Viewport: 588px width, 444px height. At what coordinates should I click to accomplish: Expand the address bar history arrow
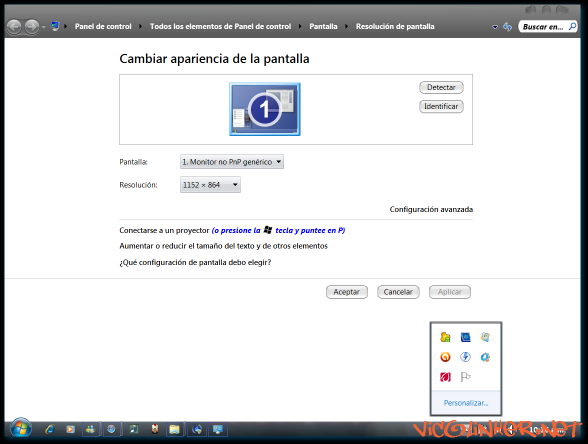click(x=495, y=27)
